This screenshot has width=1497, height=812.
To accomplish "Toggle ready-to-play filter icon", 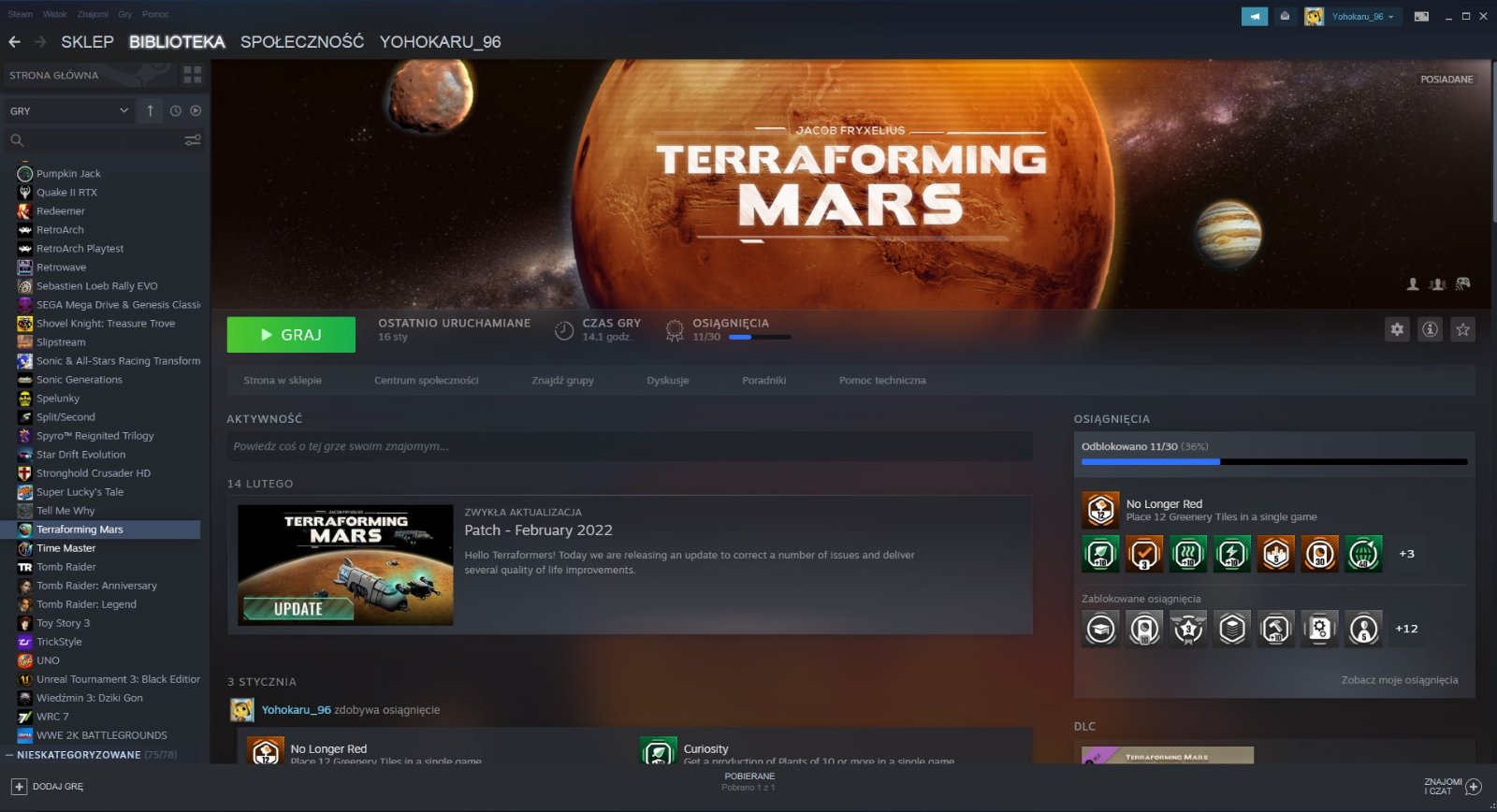I will click(x=196, y=110).
